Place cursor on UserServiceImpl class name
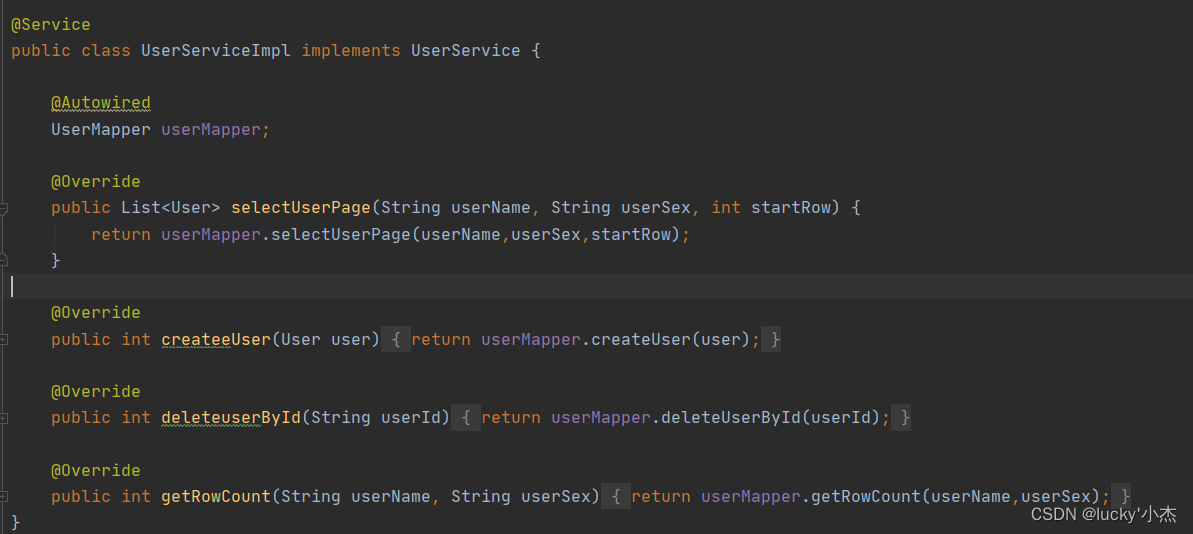Viewport: 1193px width, 534px height. click(x=216, y=51)
